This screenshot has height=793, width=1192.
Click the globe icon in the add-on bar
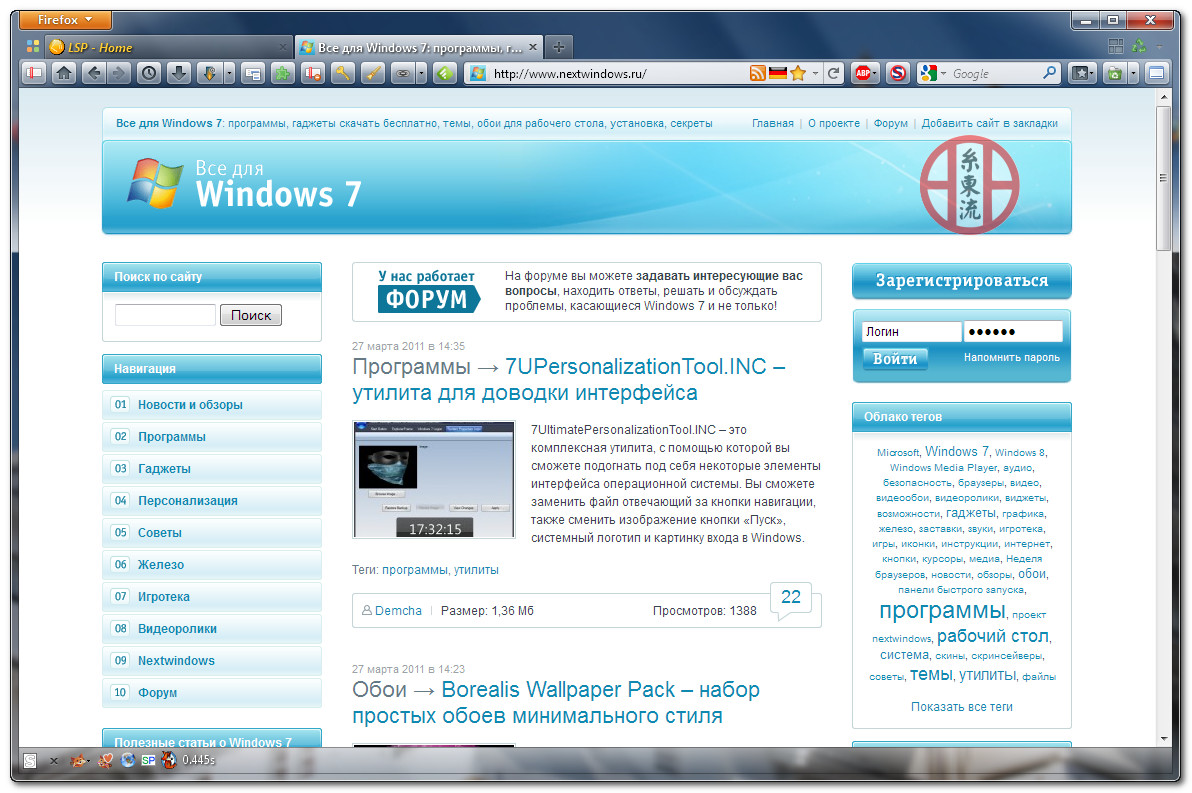pos(128,760)
